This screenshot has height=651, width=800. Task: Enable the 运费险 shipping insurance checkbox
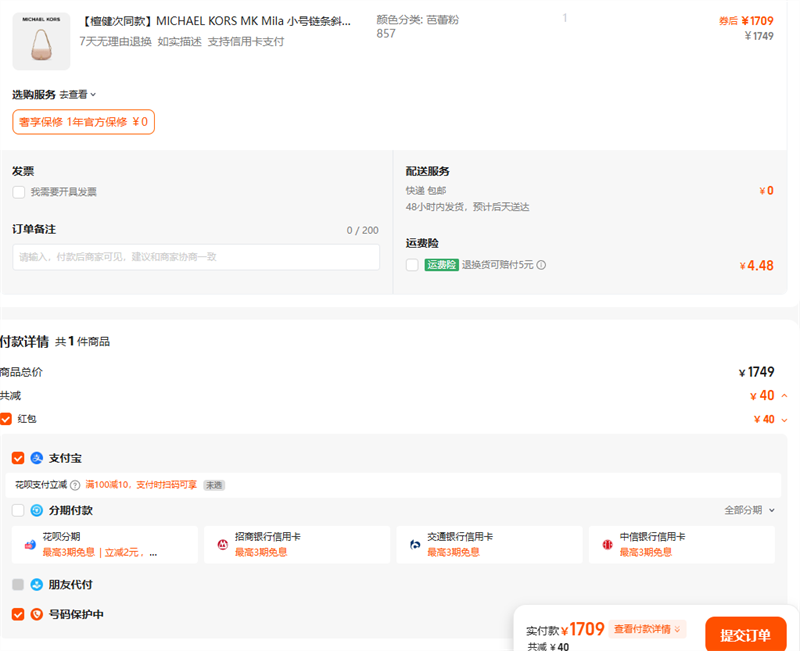pos(412,265)
